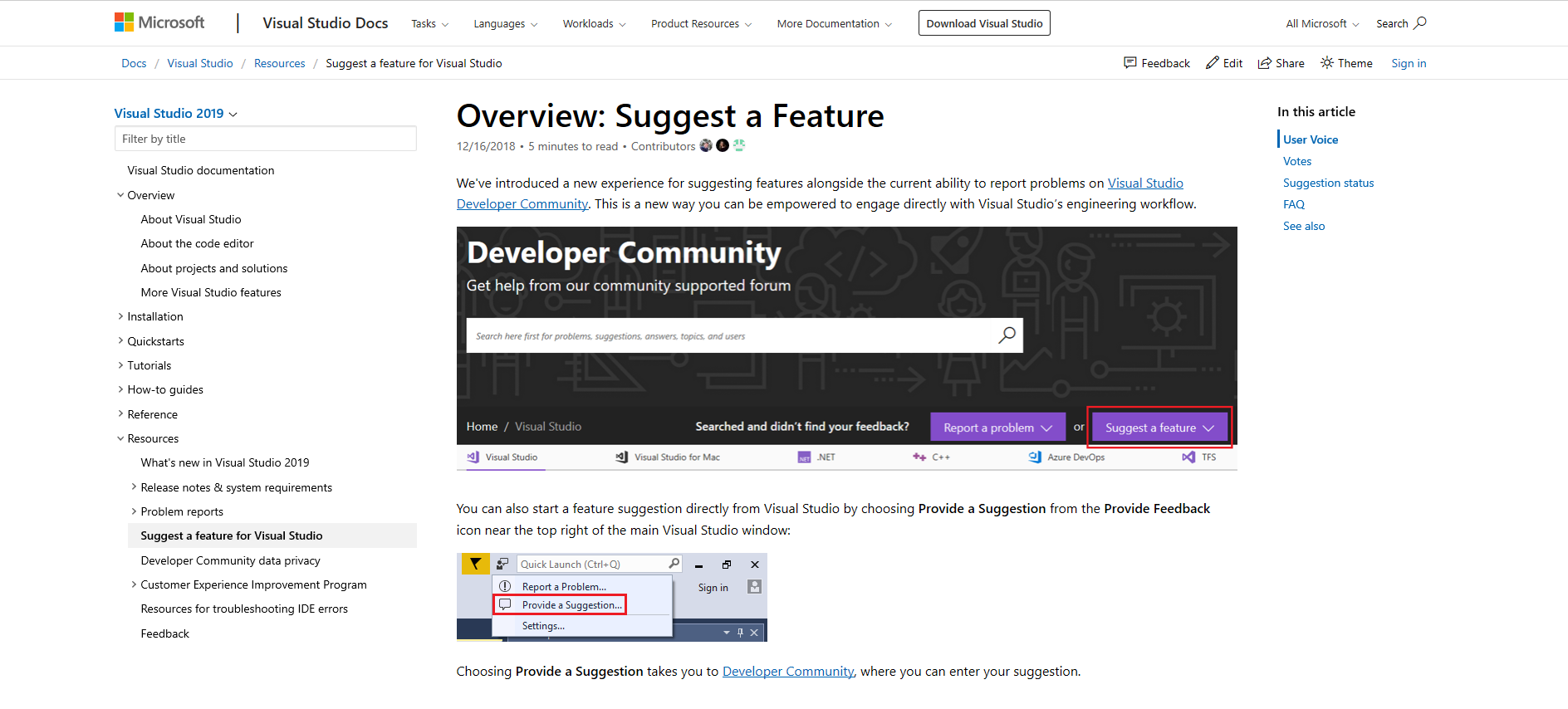Select Suggest a feature for Visual Studio

pyautogui.click(x=272, y=535)
